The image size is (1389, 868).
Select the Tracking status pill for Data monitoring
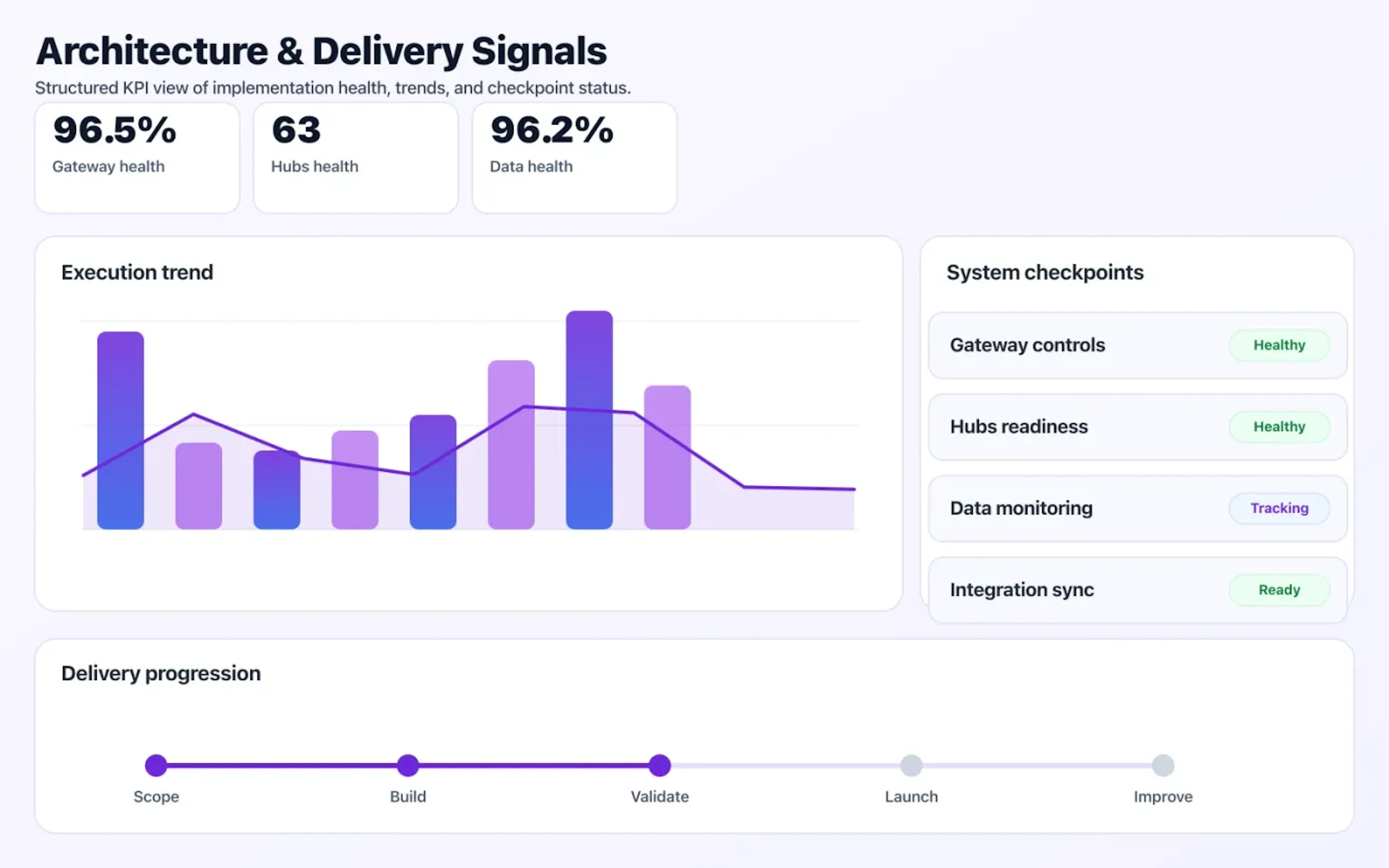[1279, 508]
